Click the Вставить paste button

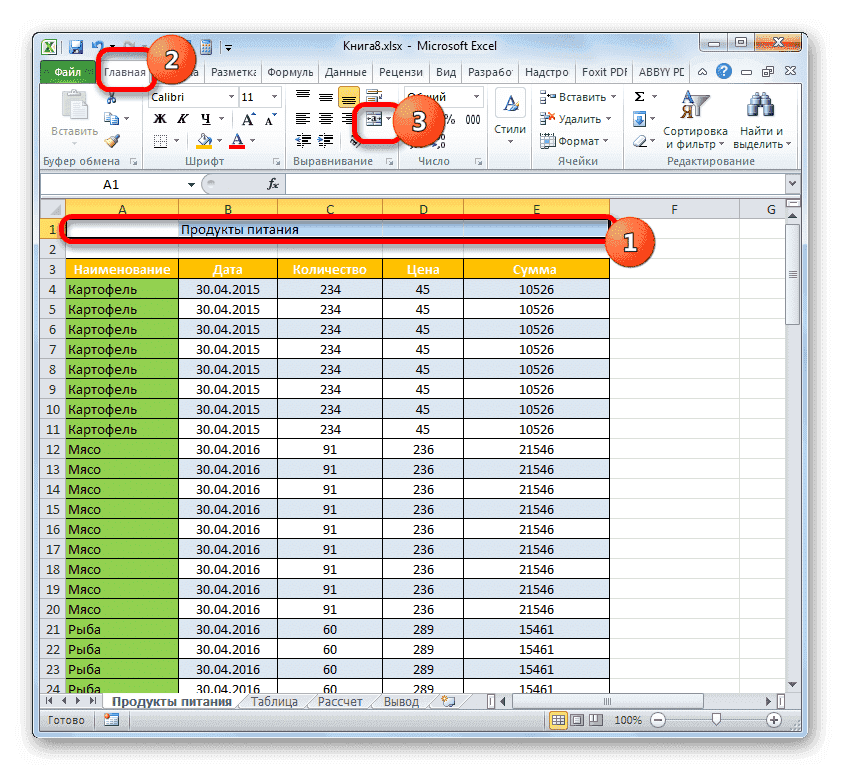(x=75, y=110)
